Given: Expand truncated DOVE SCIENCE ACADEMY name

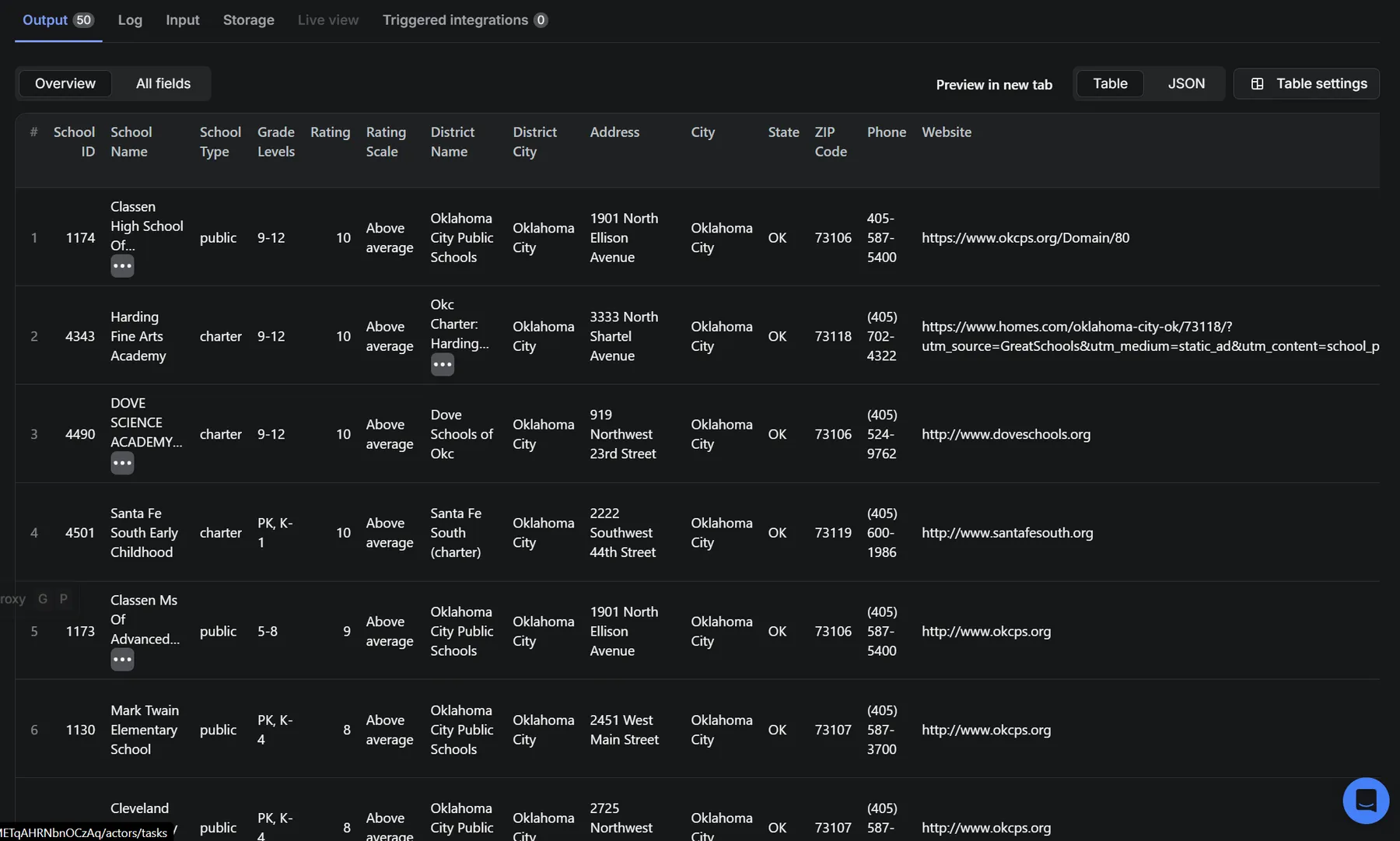Looking at the screenshot, I should coord(122,463).
